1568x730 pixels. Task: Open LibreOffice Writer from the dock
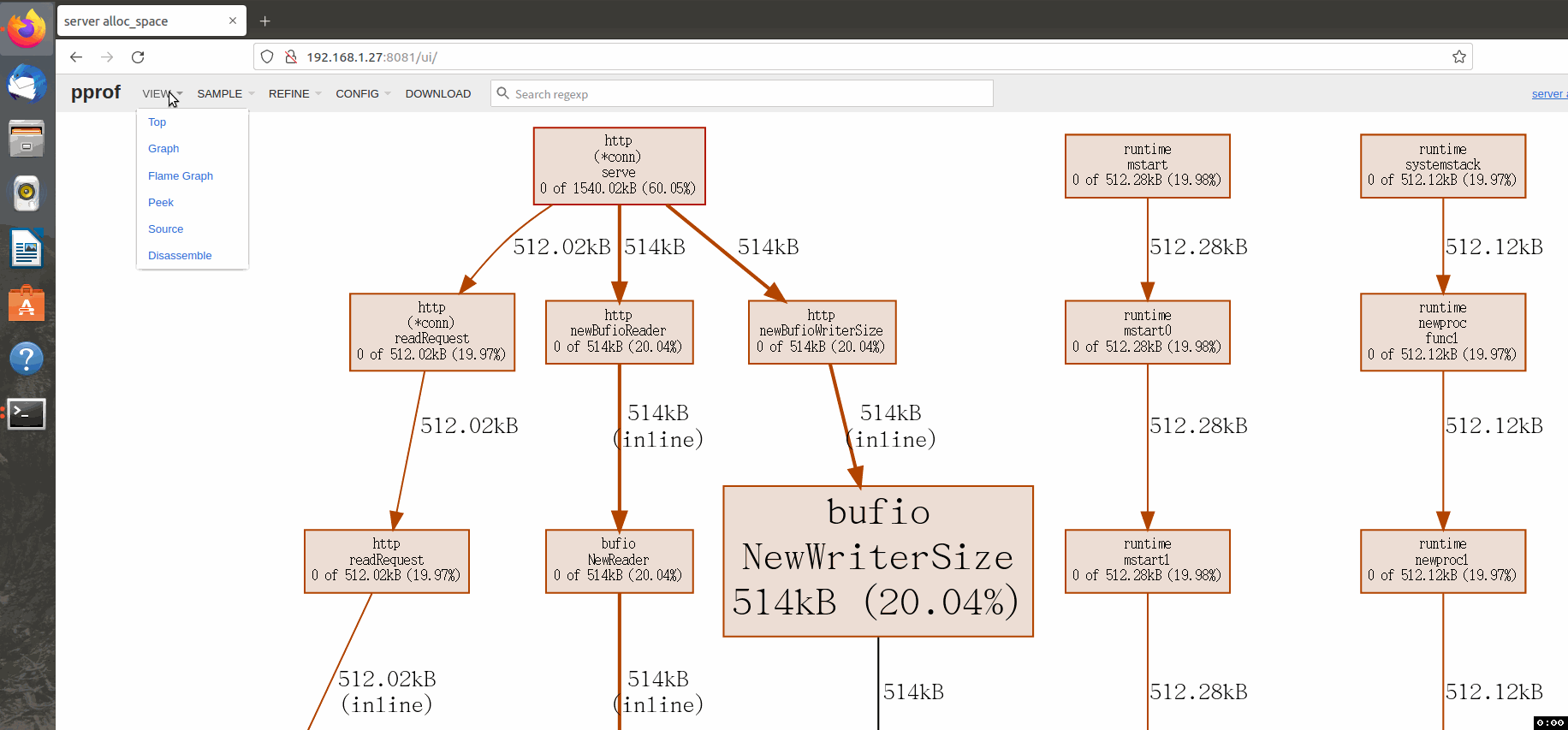click(27, 248)
